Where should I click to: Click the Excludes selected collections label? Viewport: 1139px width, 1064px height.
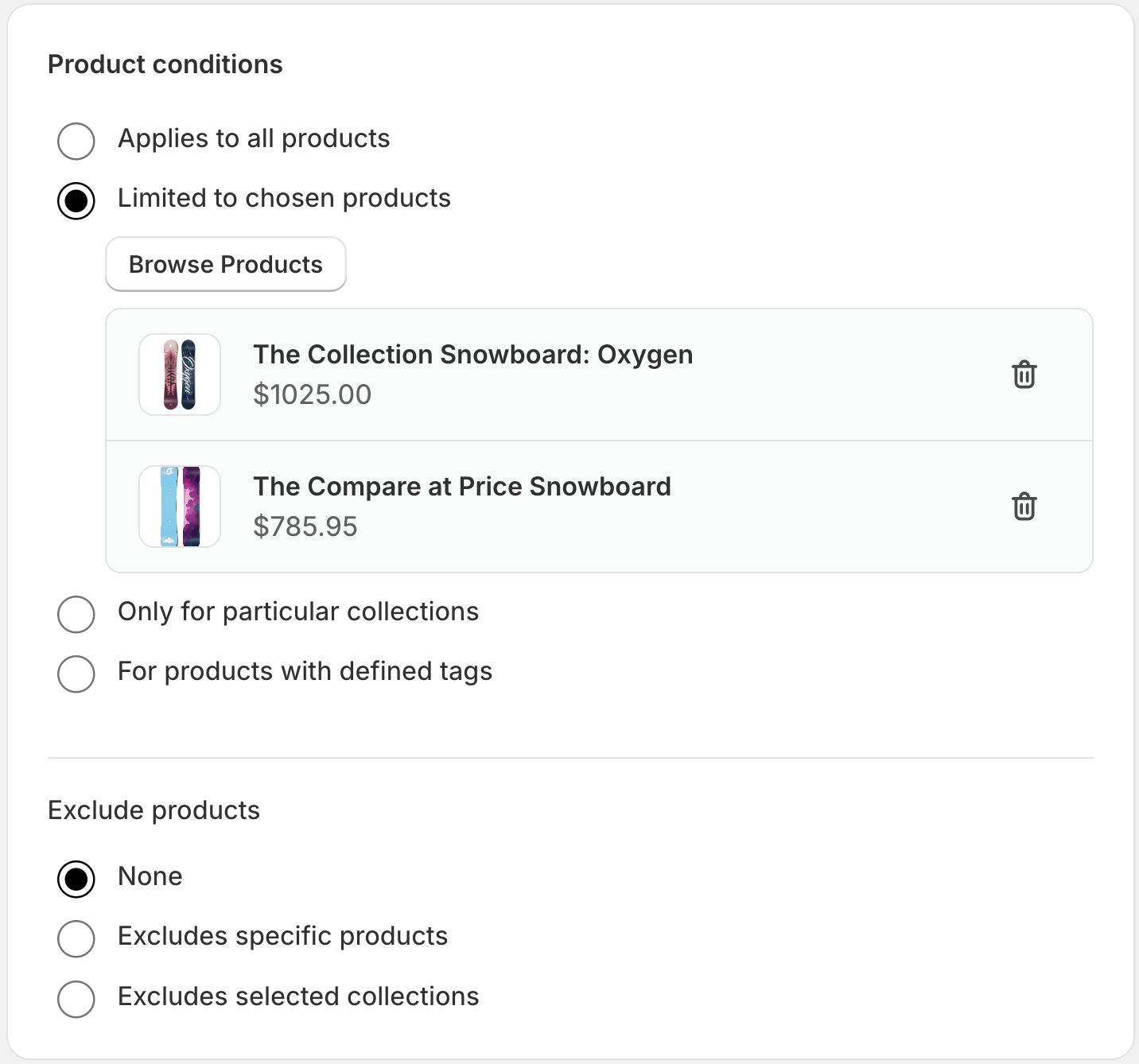point(298,996)
